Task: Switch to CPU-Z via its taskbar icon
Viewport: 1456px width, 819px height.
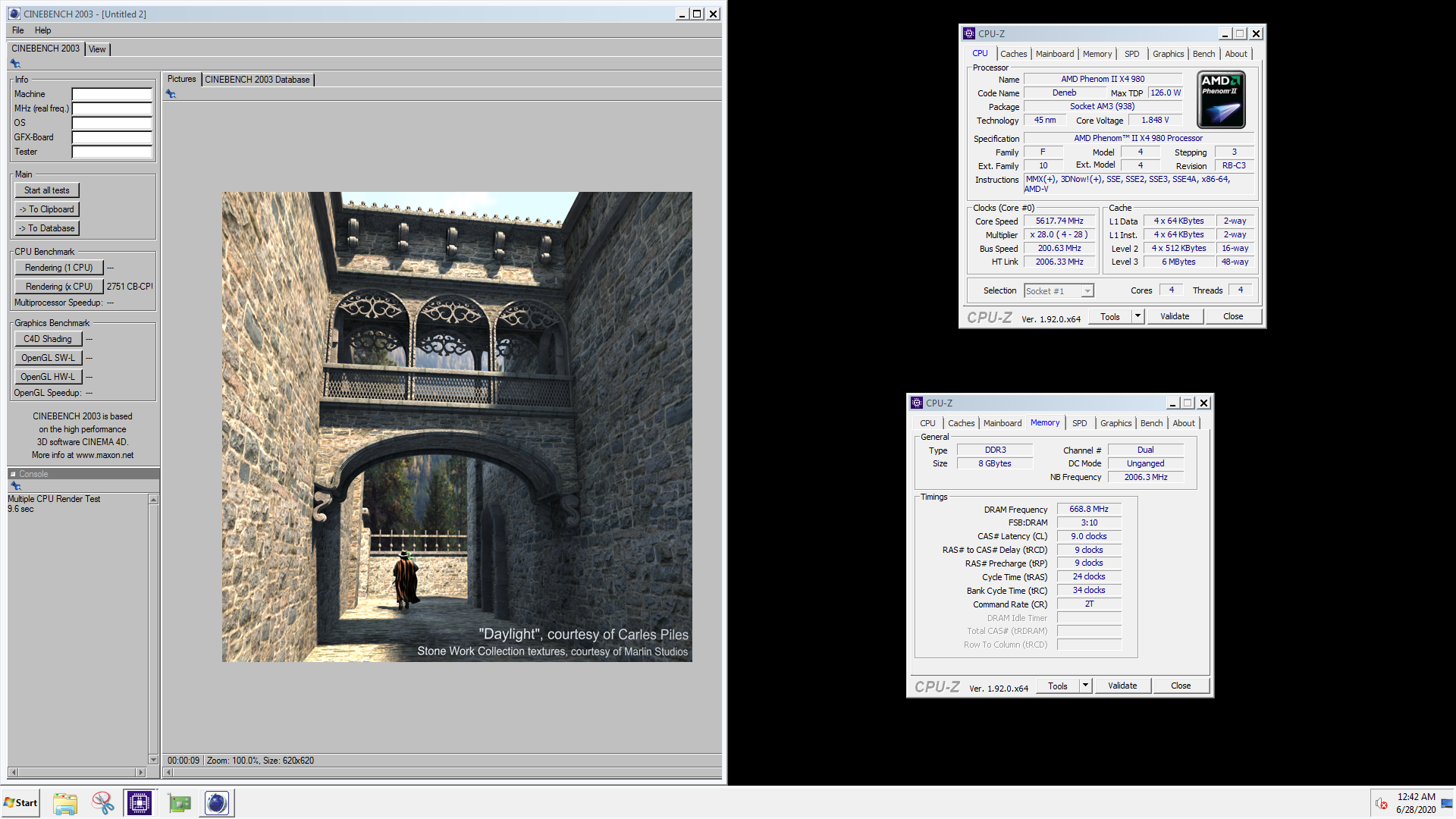Action: 140,803
